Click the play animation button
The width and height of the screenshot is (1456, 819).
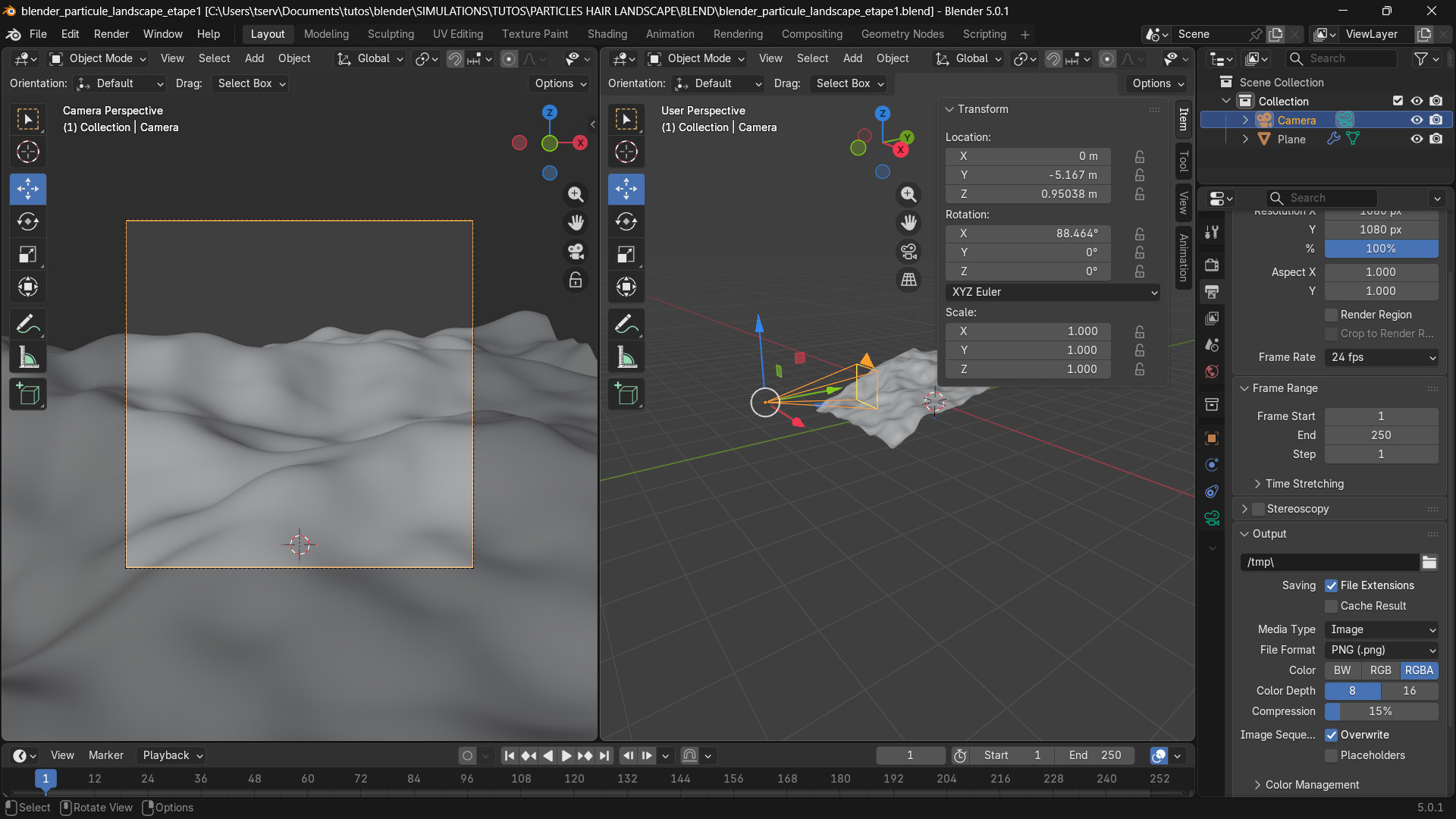[x=566, y=755]
